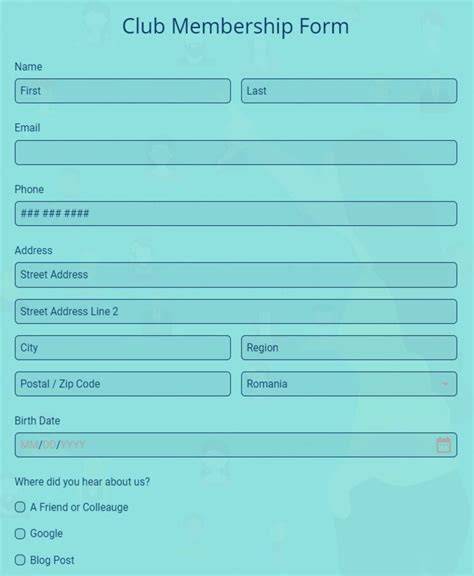Click the City input field

123,348
